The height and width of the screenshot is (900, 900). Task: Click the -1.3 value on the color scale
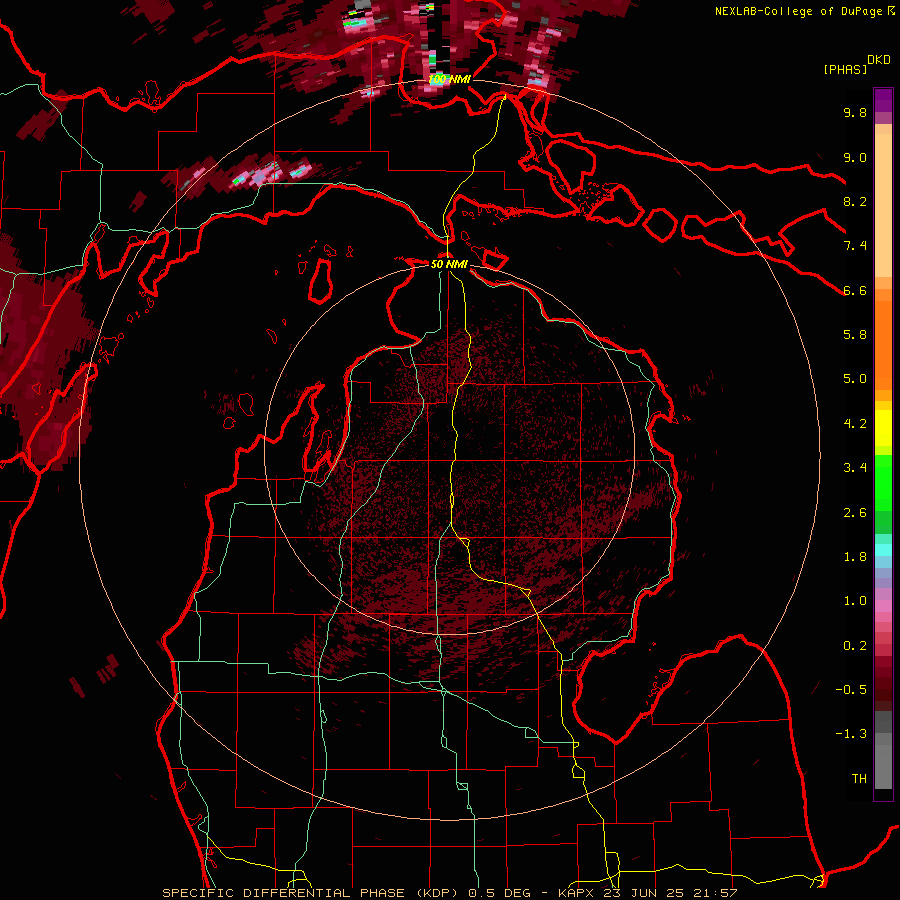pos(851,734)
